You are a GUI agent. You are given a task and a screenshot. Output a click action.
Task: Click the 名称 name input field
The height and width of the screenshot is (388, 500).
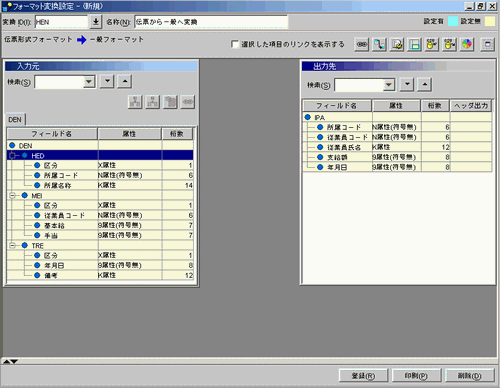(x=211, y=22)
